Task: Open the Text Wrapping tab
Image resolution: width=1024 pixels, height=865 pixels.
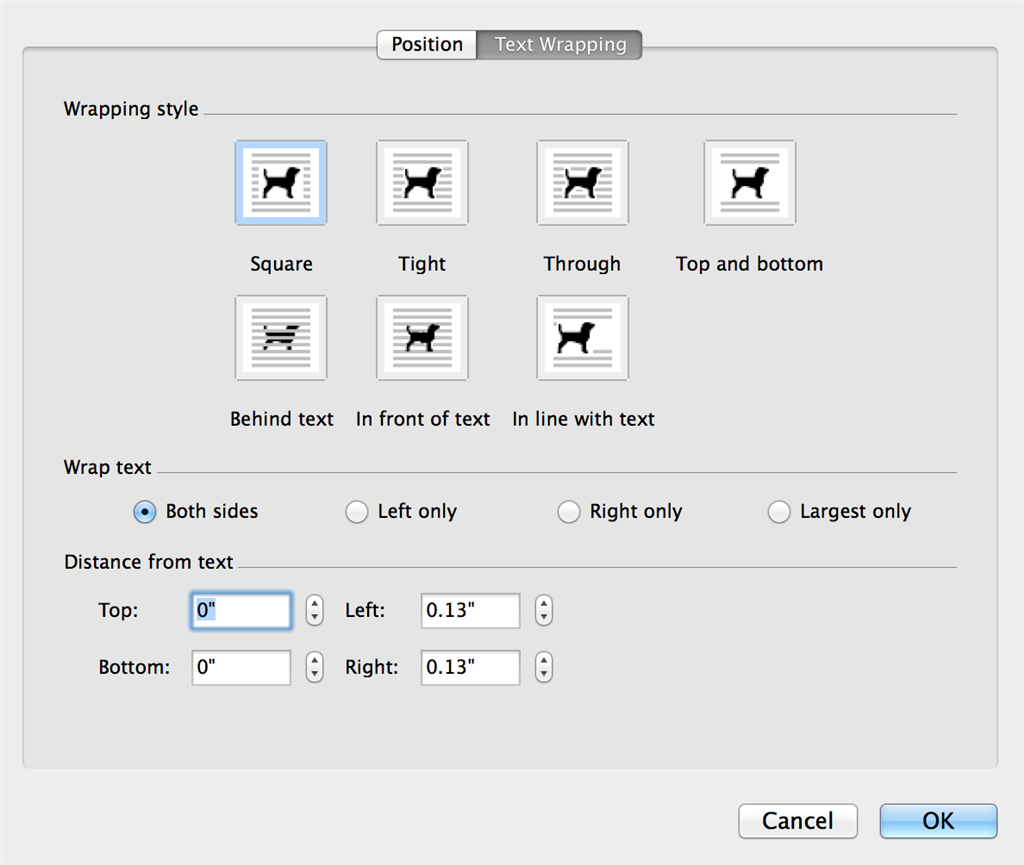Action: coord(560,44)
